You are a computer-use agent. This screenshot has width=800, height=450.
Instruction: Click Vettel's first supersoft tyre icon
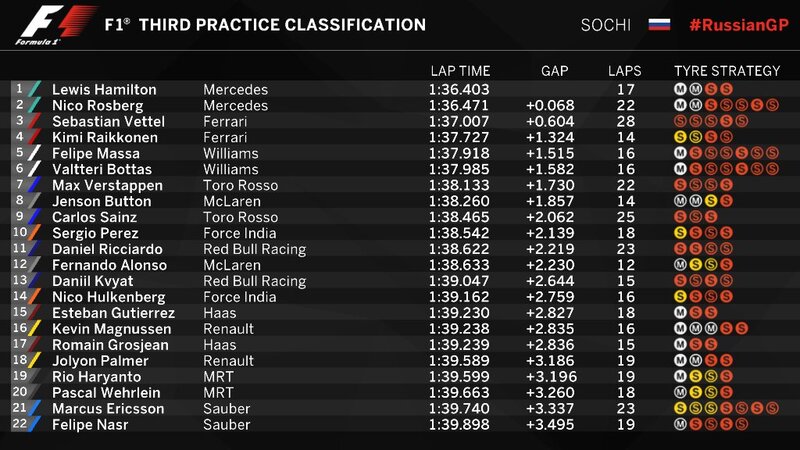click(680, 120)
